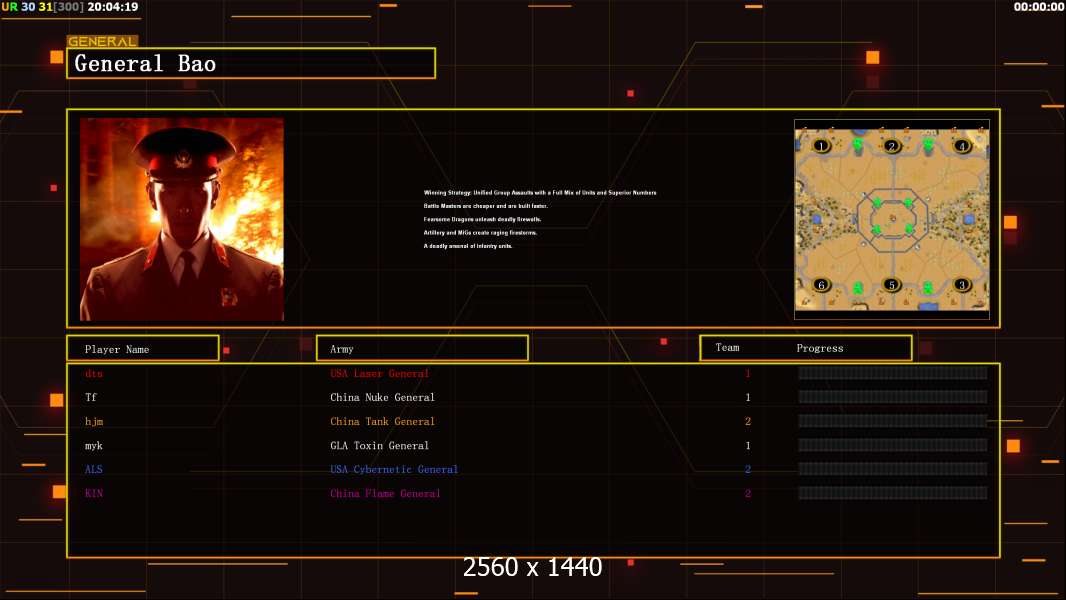
Task: Select player KIN in list
Action: [x=94, y=493]
